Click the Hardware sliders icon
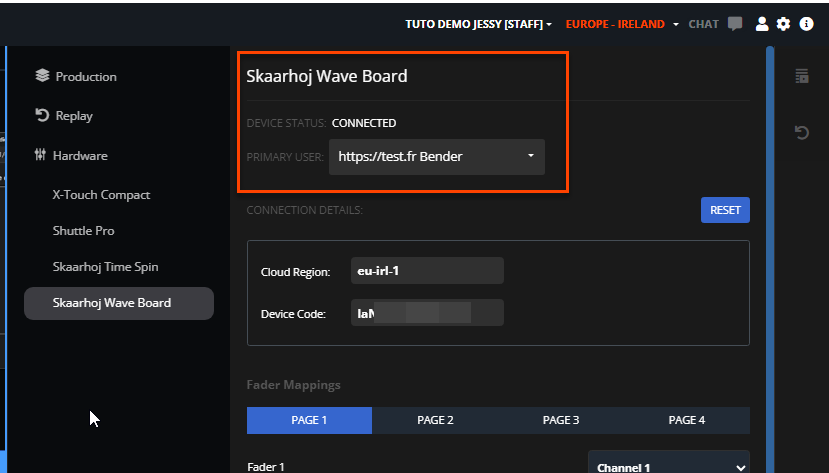This screenshot has height=473, width=829. pos(41,156)
